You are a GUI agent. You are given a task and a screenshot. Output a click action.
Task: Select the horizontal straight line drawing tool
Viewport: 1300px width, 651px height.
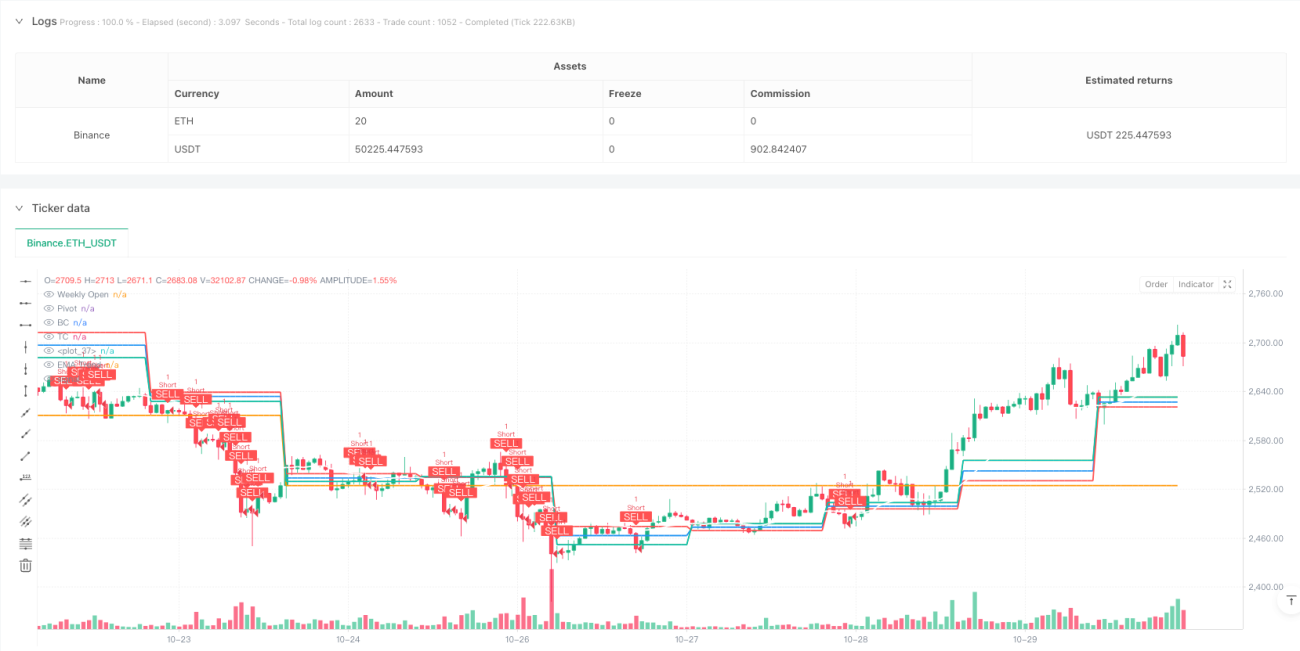click(x=26, y=281)
